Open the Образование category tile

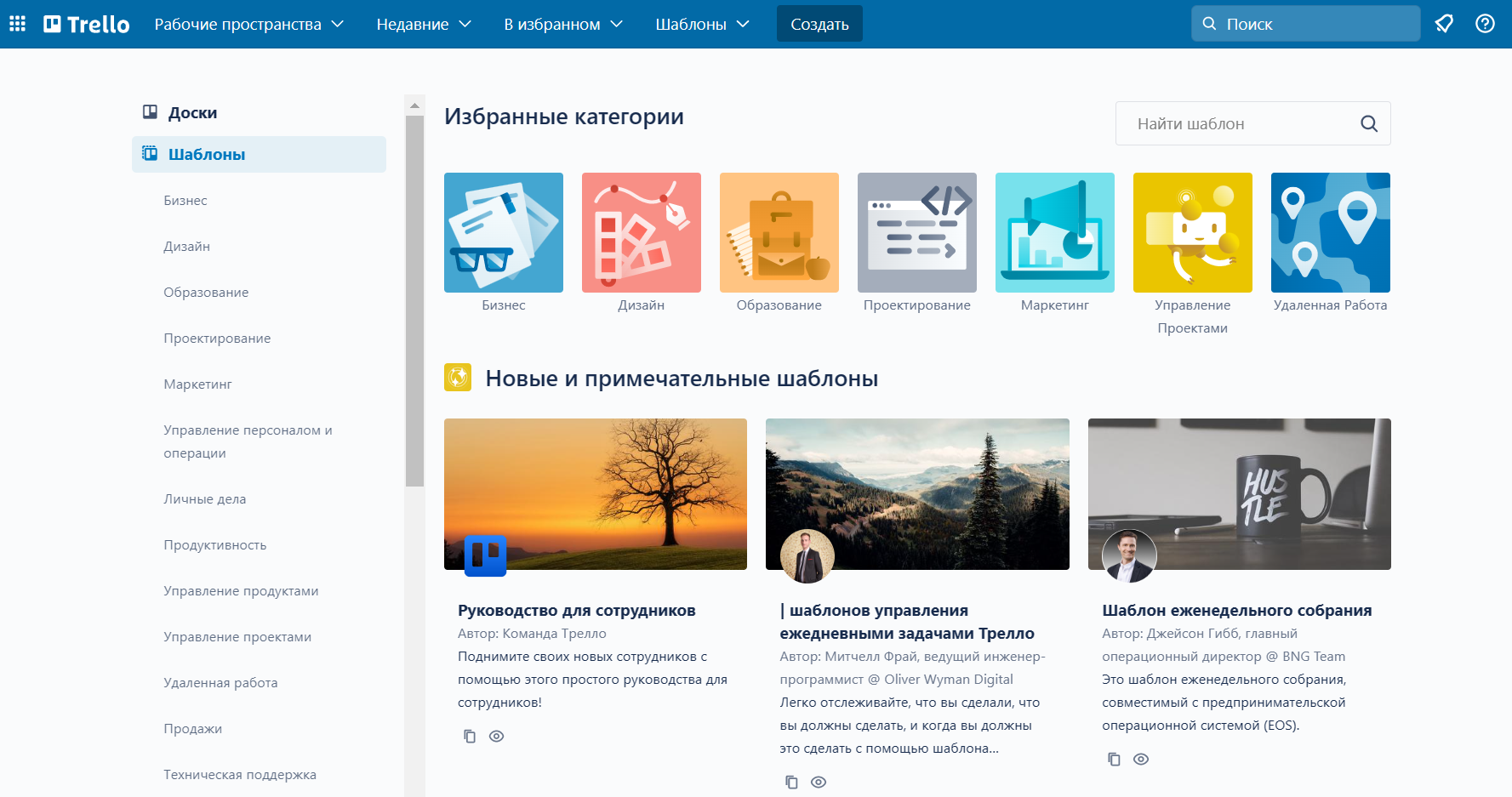779,232
